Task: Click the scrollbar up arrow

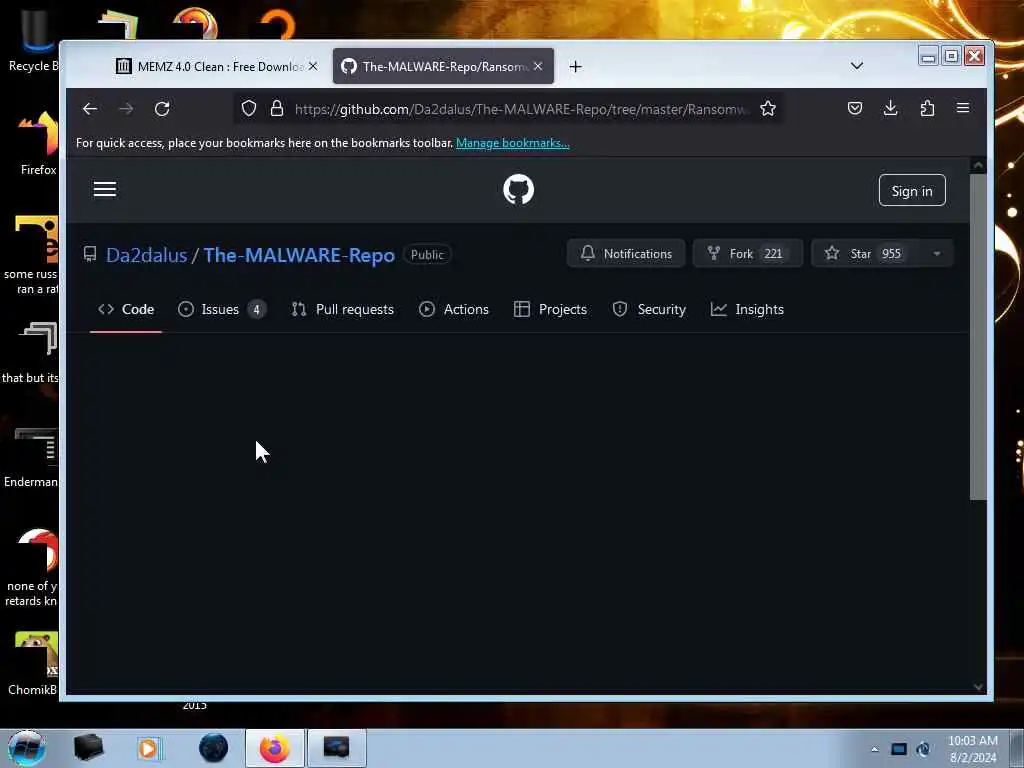Action: tap(978, 165)
